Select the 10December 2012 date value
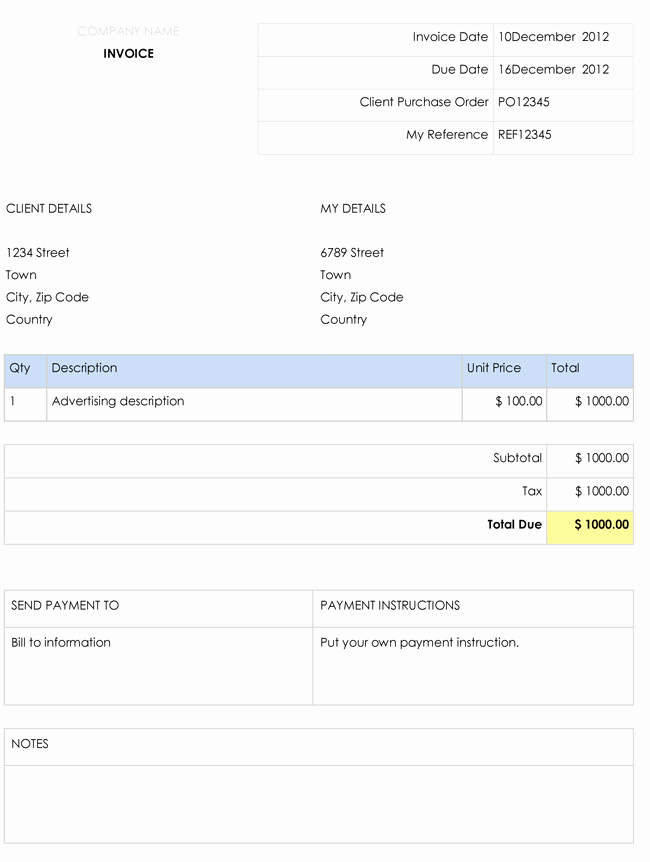 click(x=553, y=37)
